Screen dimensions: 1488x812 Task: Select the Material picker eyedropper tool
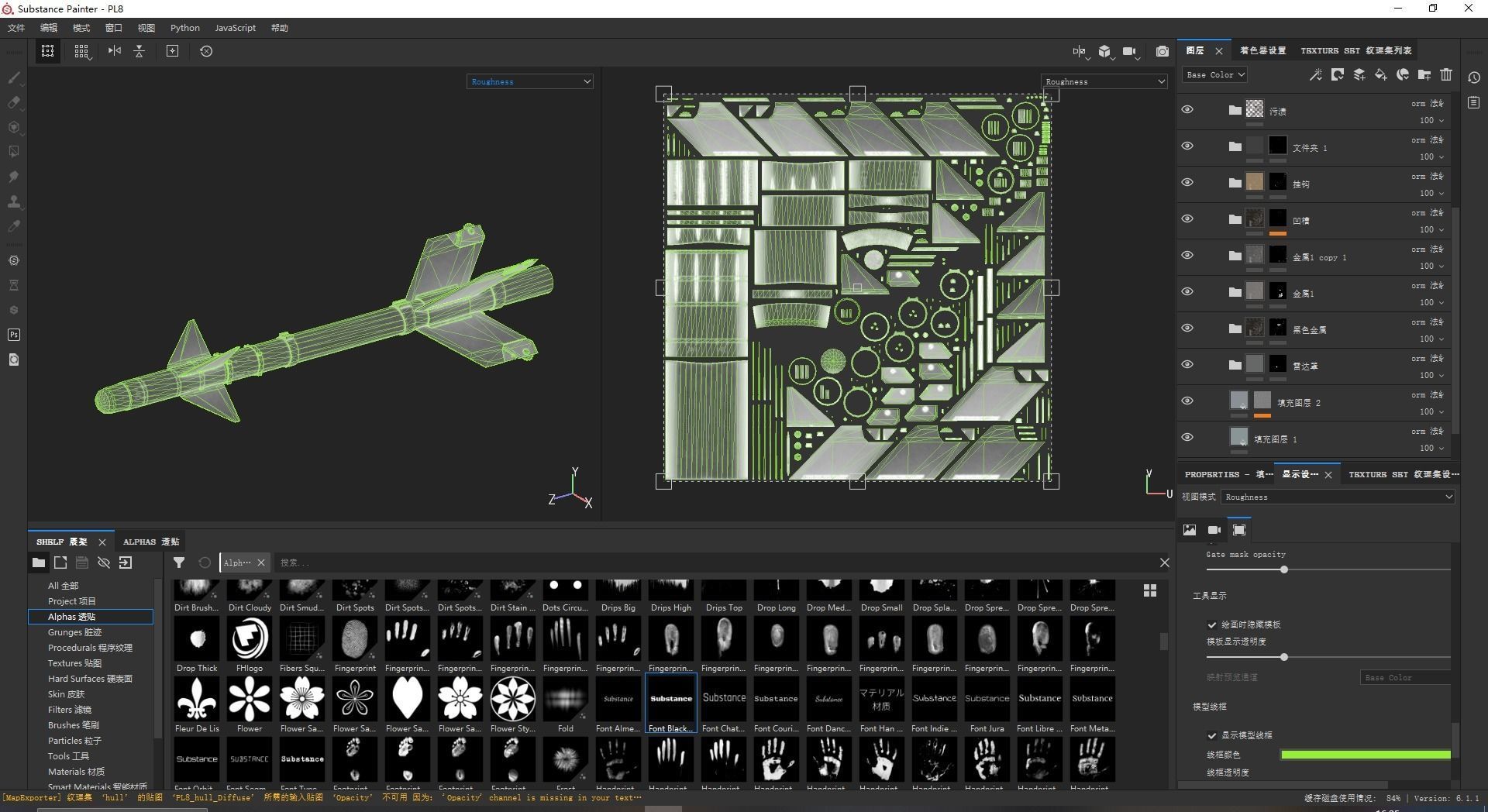[x=14, y=226]
